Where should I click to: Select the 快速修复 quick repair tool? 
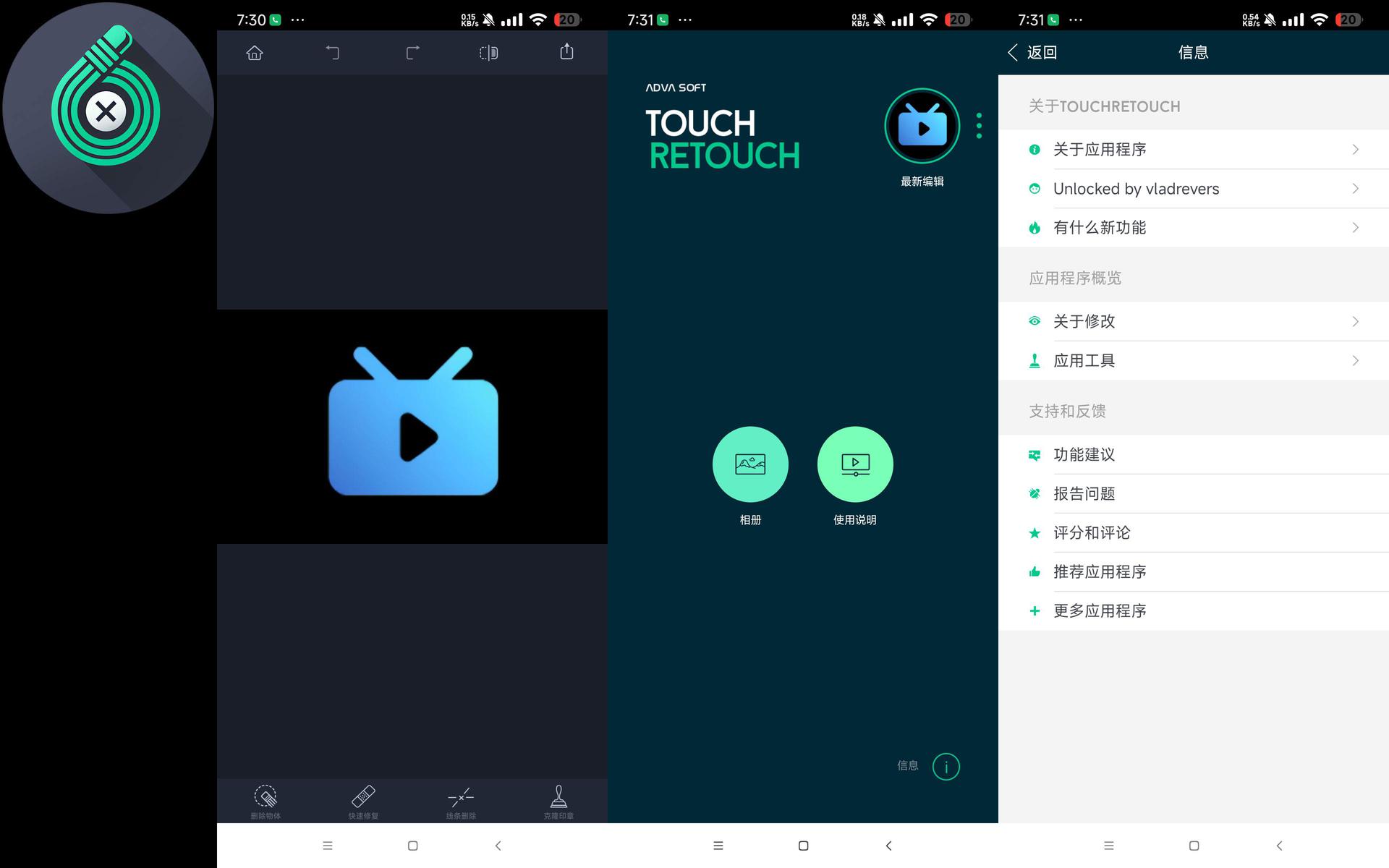(363, 801)
